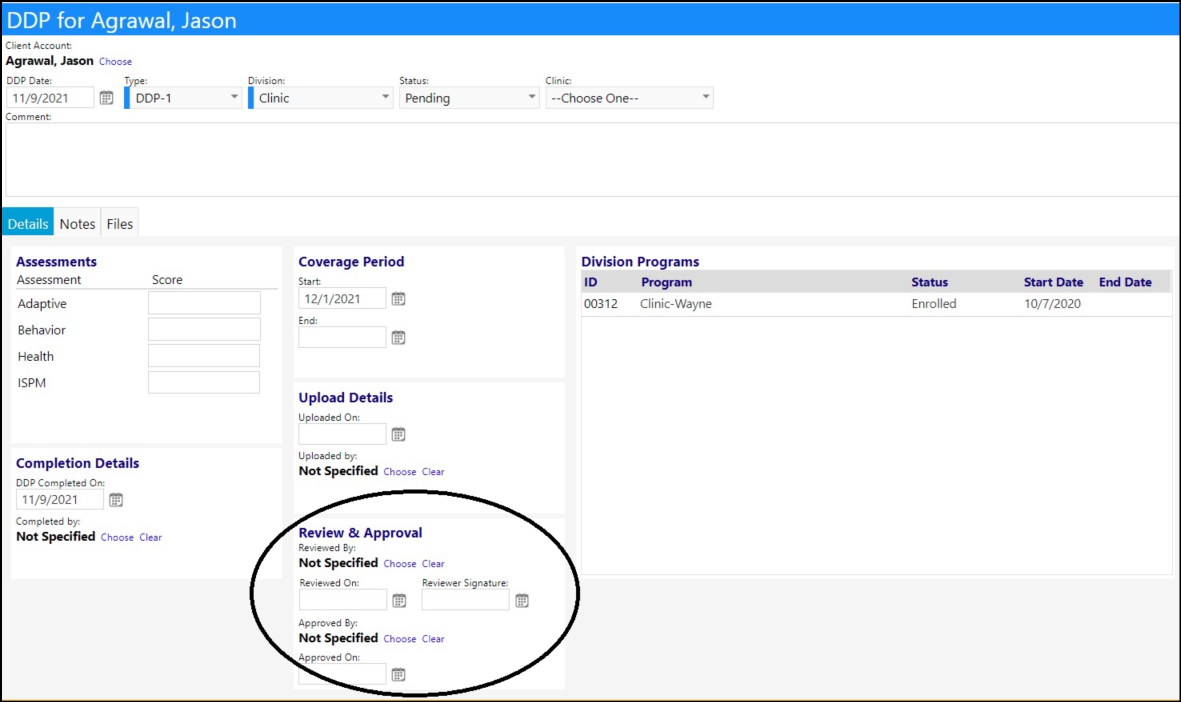Screen dimensions: 1181x702
Task: Open calendar for Coverage Period End
Action: (x=398, y=337)
